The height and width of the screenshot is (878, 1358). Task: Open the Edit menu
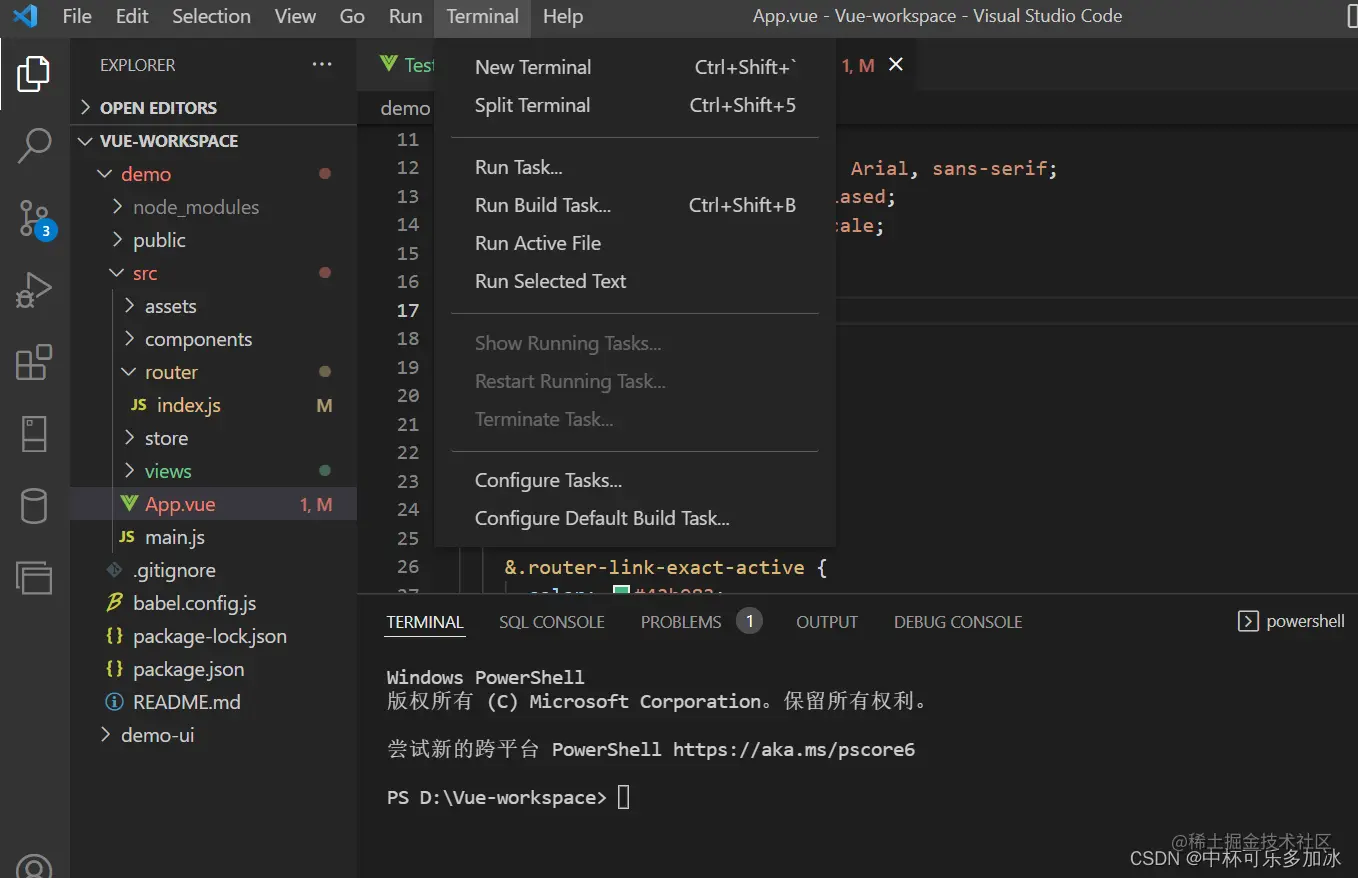(132, 16)
